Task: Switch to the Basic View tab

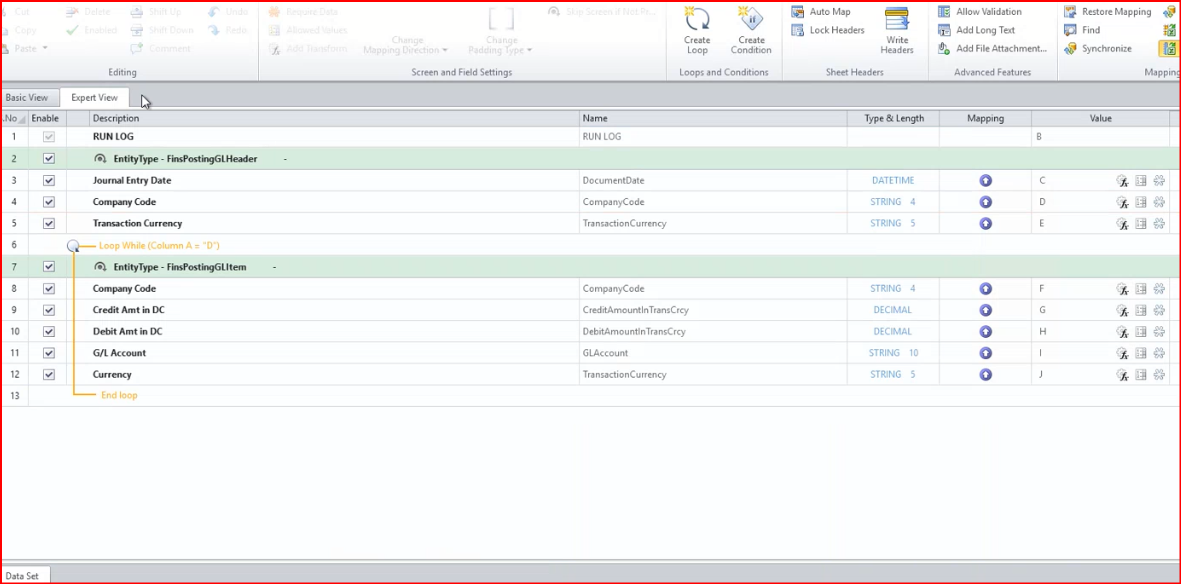Action: click(26, 98)
